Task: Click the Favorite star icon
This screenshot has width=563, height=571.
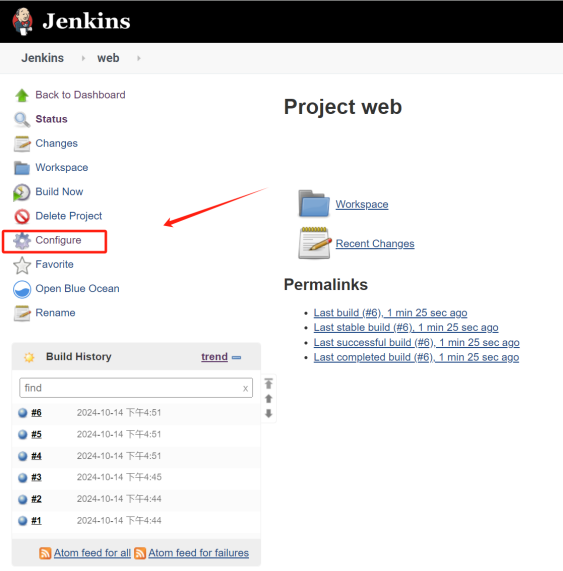Action: coord(22,265)
